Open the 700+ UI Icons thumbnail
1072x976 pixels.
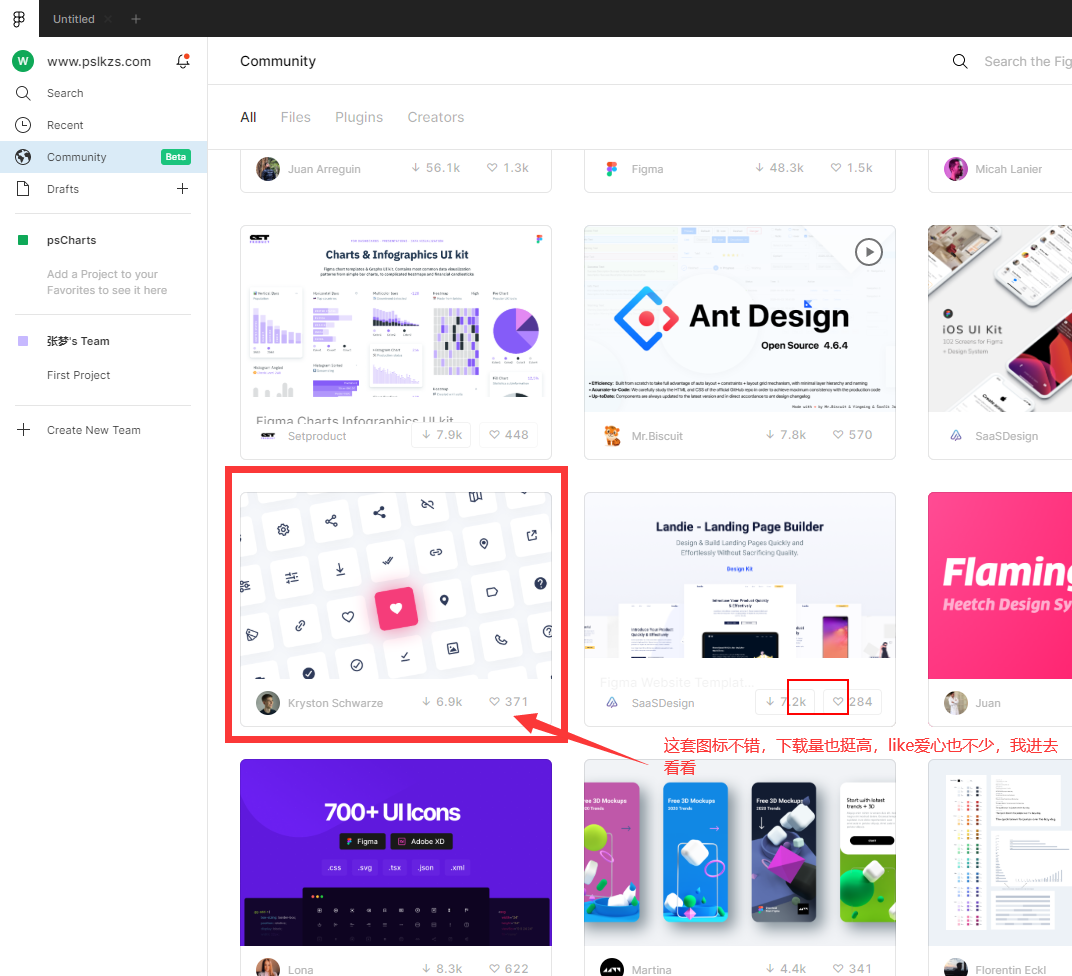396,852
